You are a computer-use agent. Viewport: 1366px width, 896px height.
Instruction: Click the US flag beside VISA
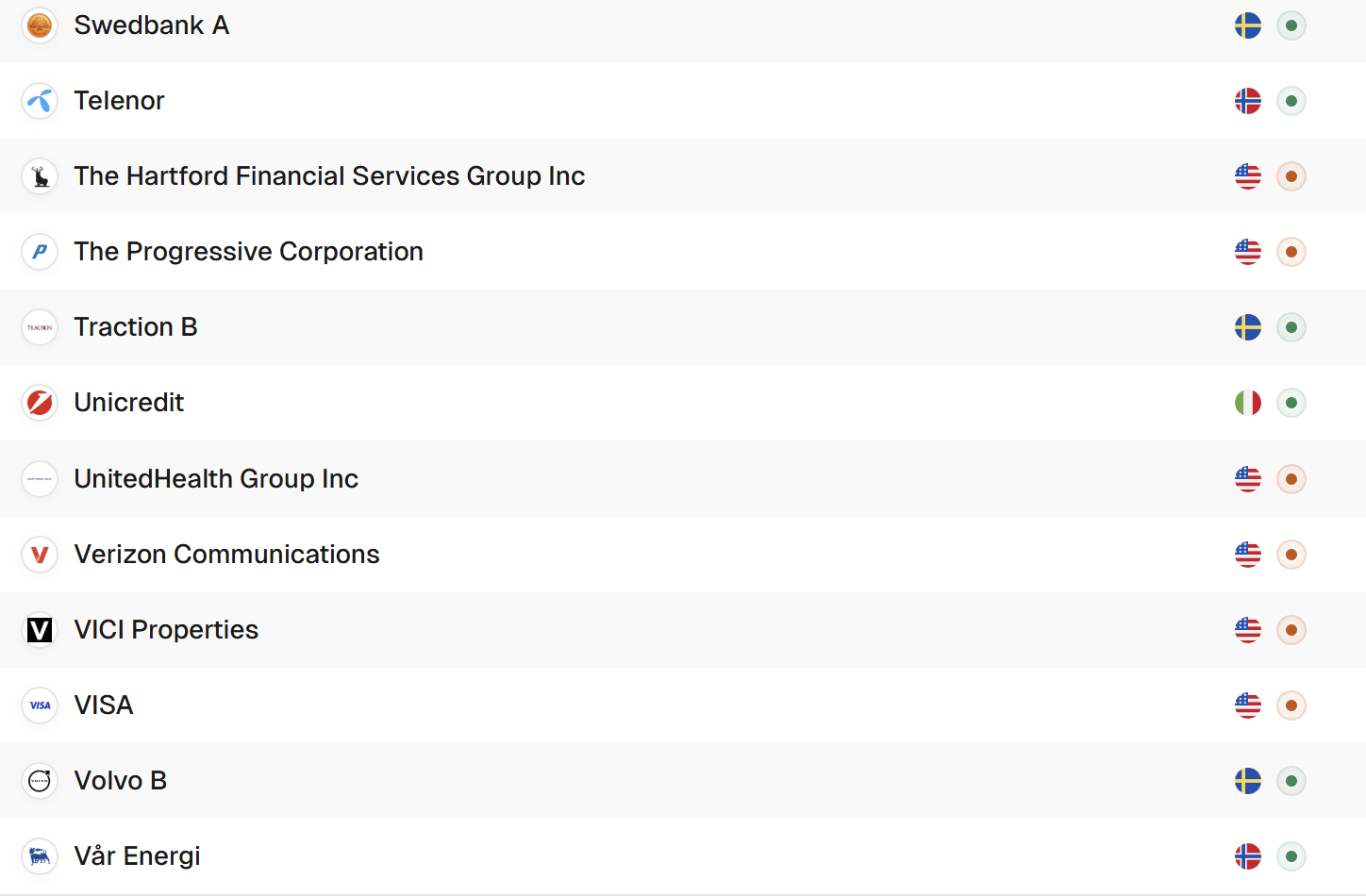(x=1248, y=705)
